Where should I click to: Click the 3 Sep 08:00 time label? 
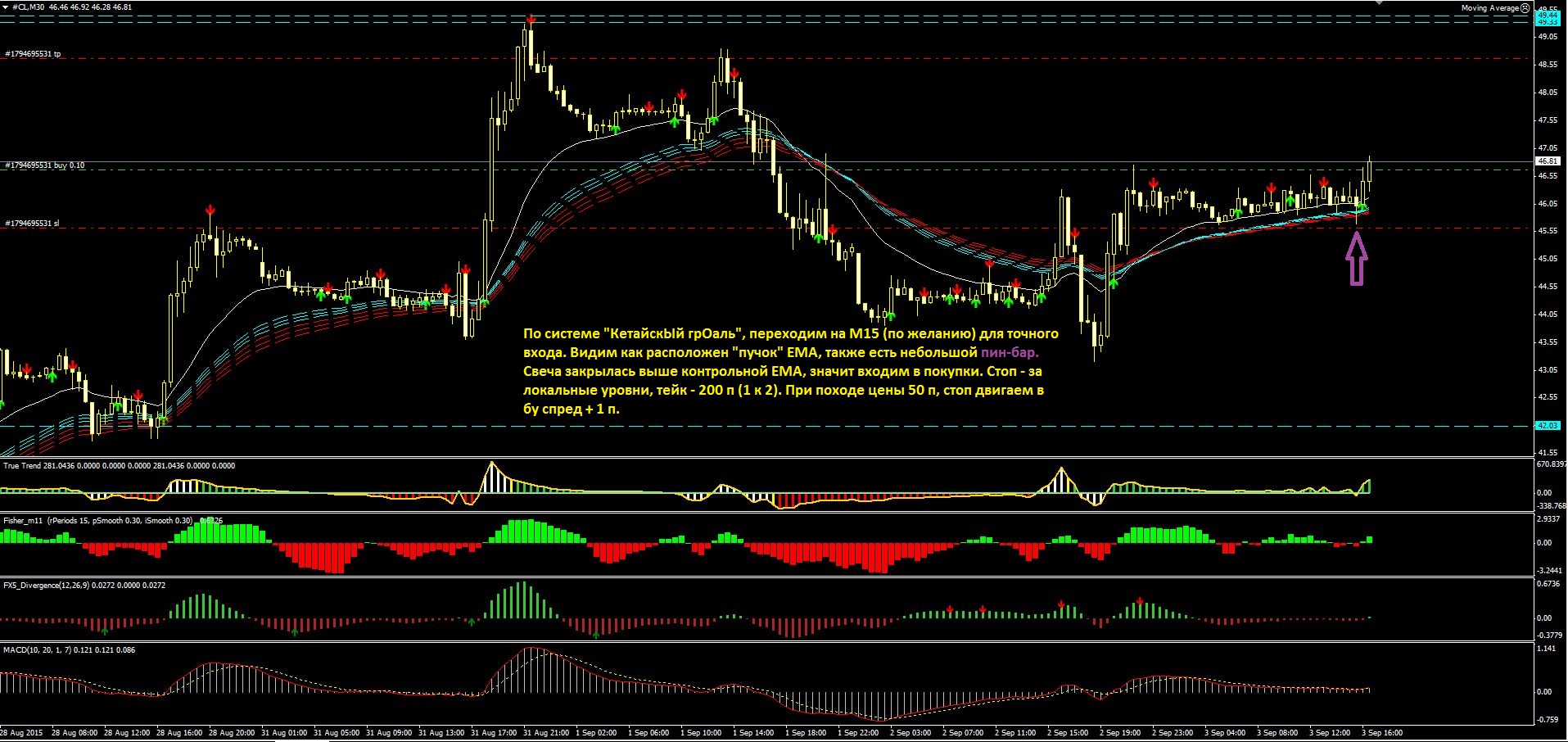[x=1277, y=733]
